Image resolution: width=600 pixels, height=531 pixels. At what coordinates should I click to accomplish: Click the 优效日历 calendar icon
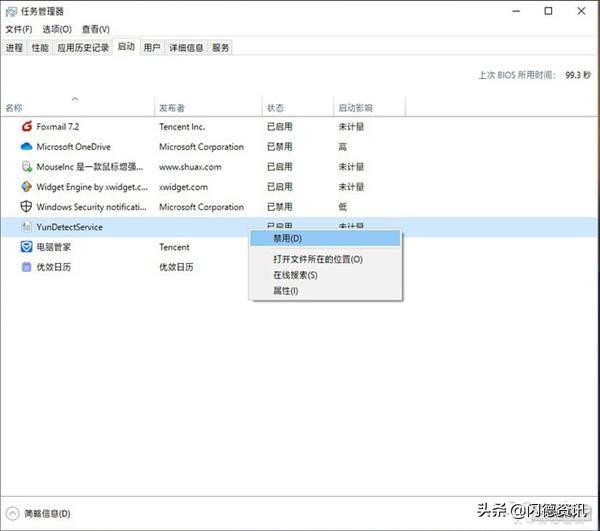(x=26, y=267)
